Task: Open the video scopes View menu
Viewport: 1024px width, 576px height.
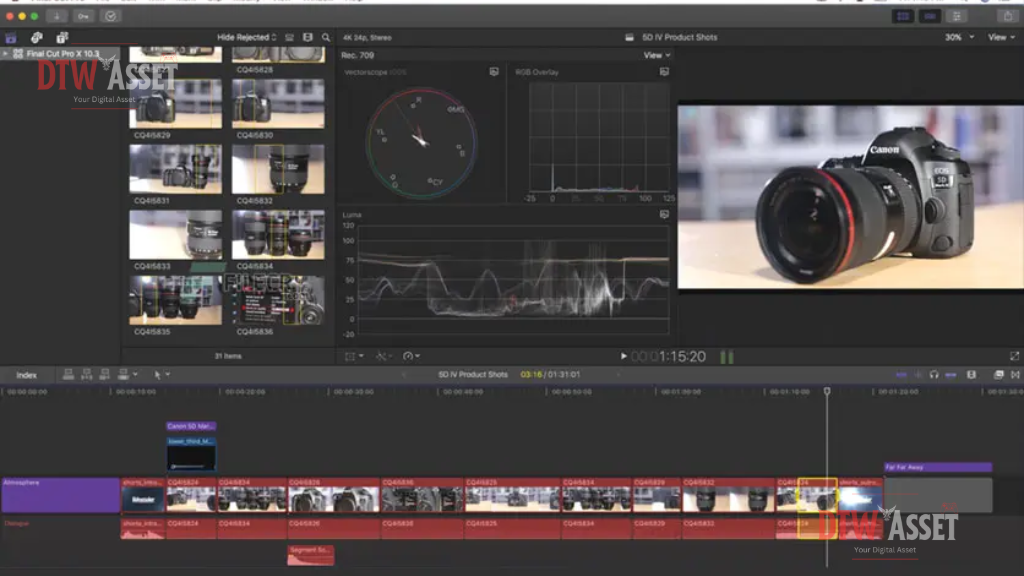Action: [x=656, y=56]
